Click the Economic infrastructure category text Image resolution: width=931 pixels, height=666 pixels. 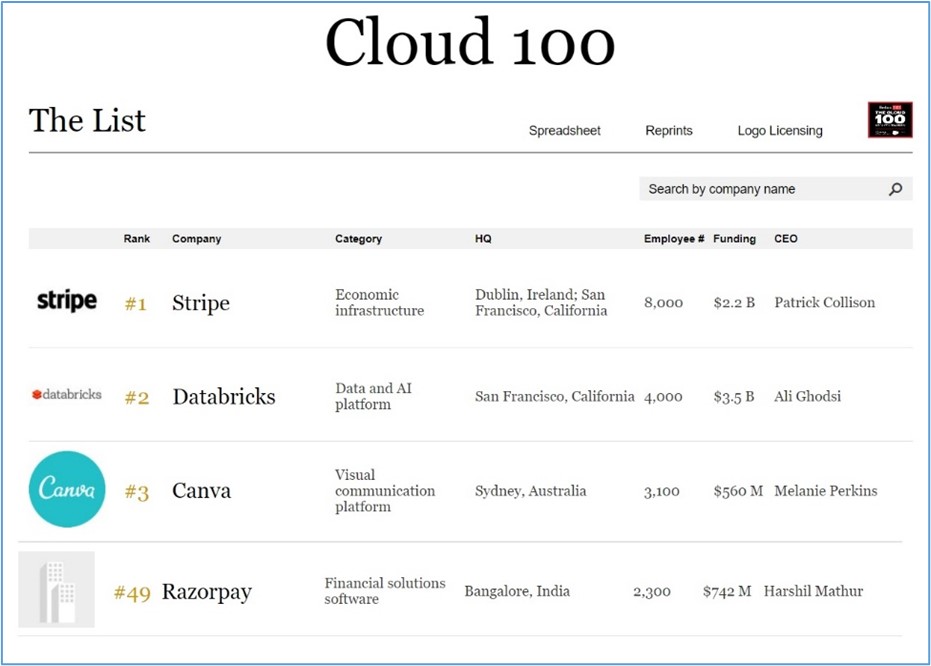tap(379, 303)
